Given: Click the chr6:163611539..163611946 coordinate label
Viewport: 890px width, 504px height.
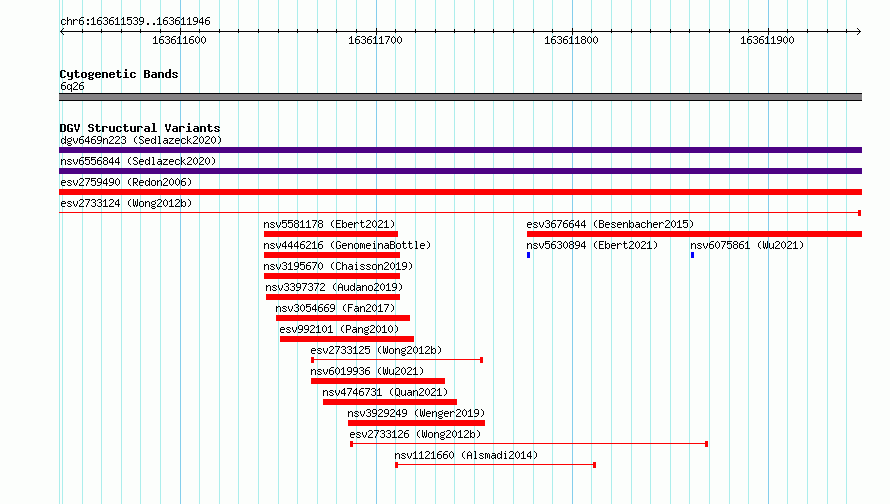Looking at the screenshot, I should 135,21.
